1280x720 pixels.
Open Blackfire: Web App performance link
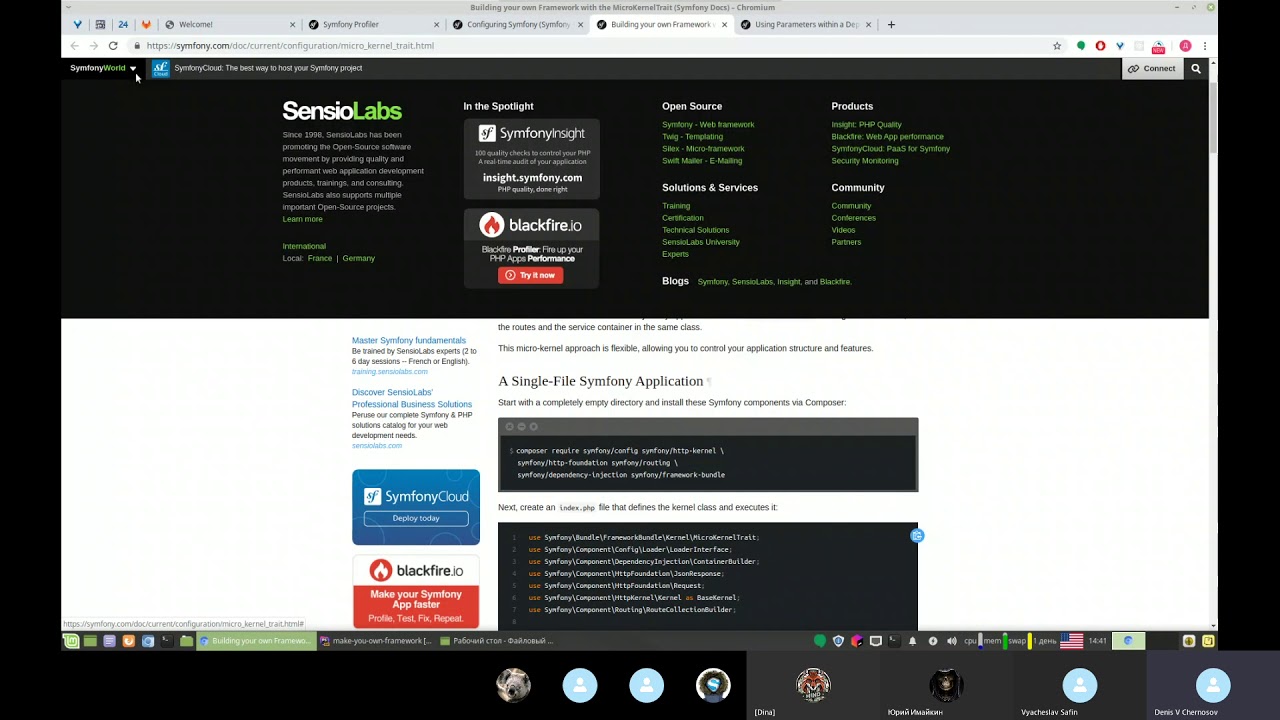point(887,136)
